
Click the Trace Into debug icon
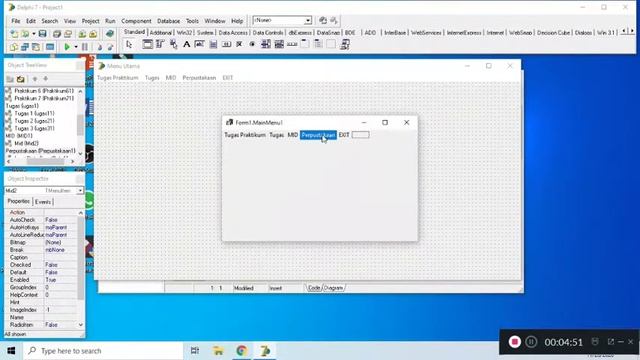pyautogui.click(x=99, y=47)
